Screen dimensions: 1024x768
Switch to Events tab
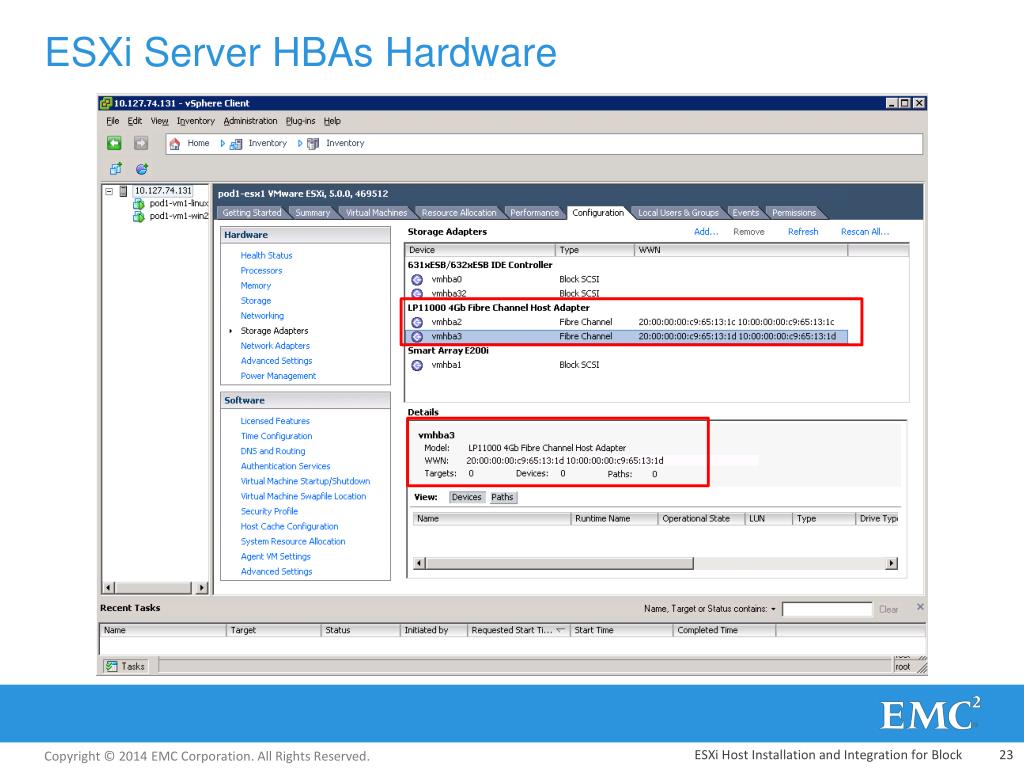pos(745,213)
